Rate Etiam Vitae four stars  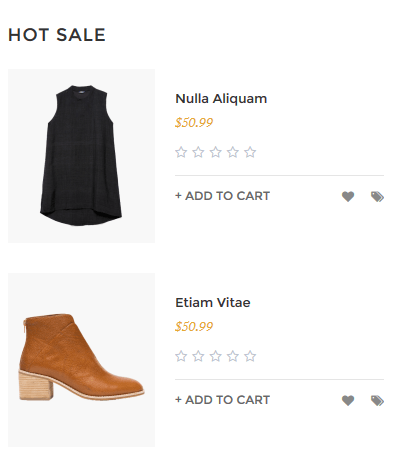233,356
